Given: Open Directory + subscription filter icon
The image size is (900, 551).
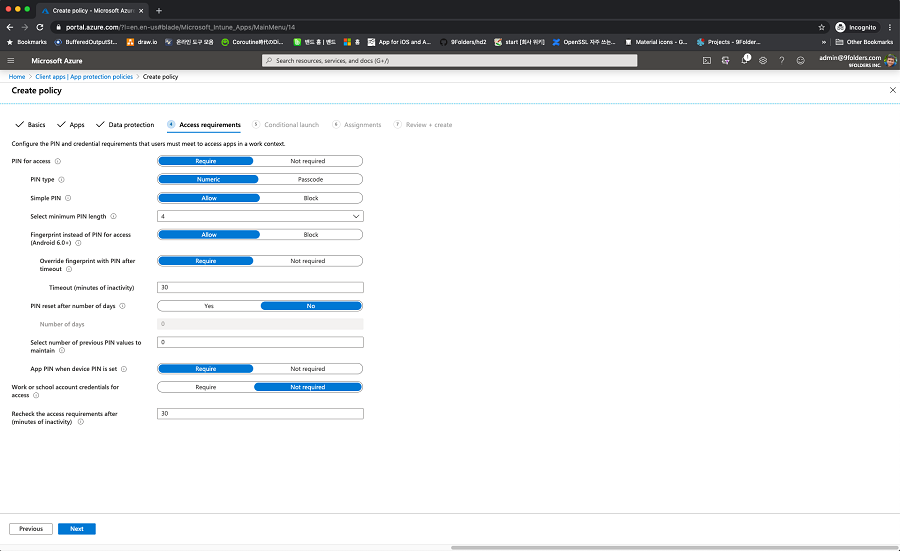Looking at the screenshot, I should (x=726, y=60).
